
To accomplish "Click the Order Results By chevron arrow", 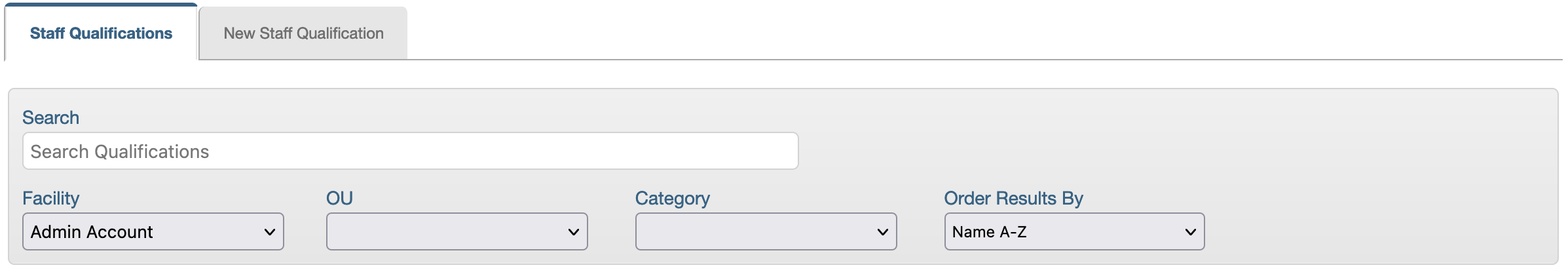I will [1190, 232].
